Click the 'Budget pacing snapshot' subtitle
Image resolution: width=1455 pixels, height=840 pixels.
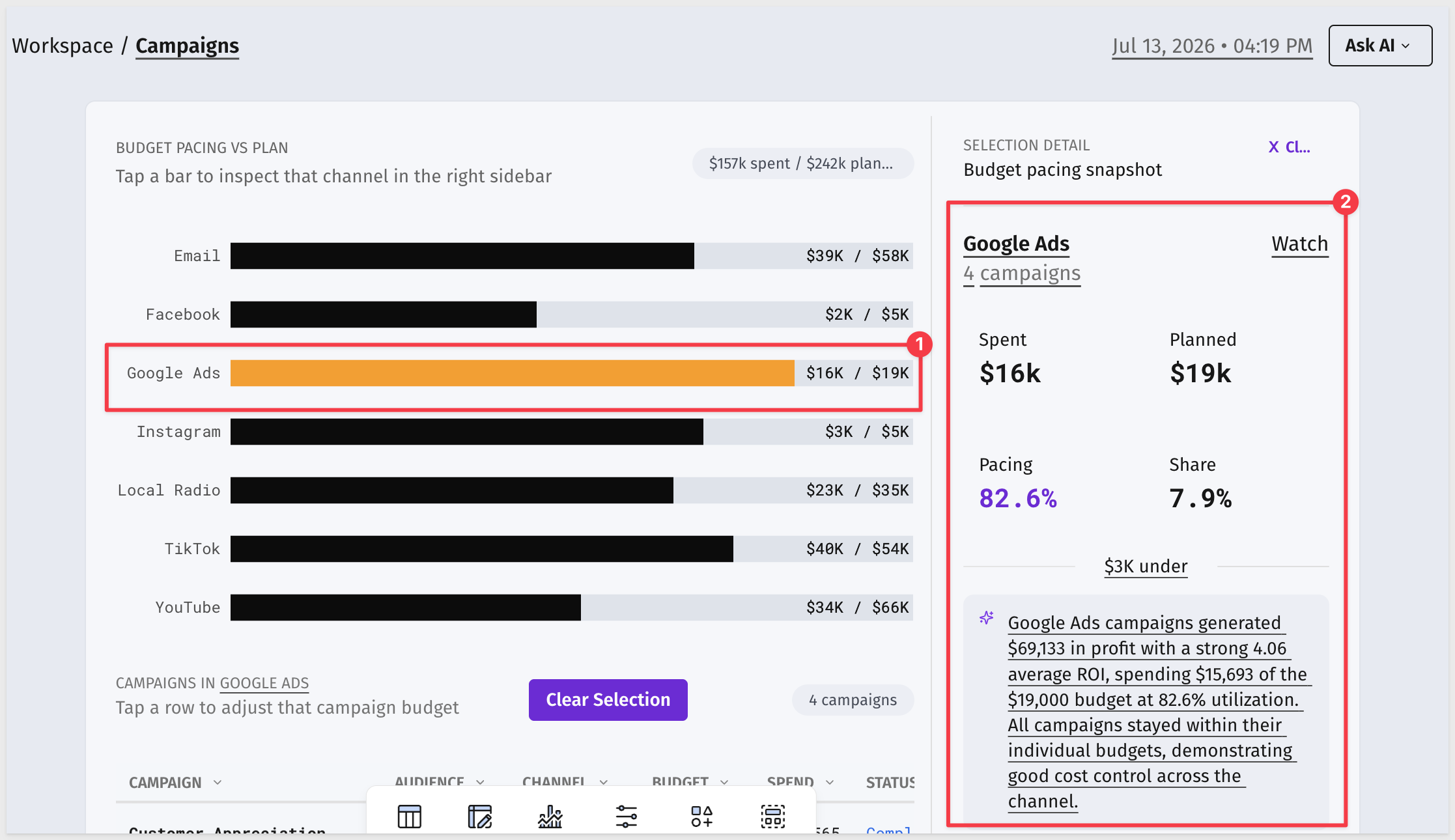1063,170
